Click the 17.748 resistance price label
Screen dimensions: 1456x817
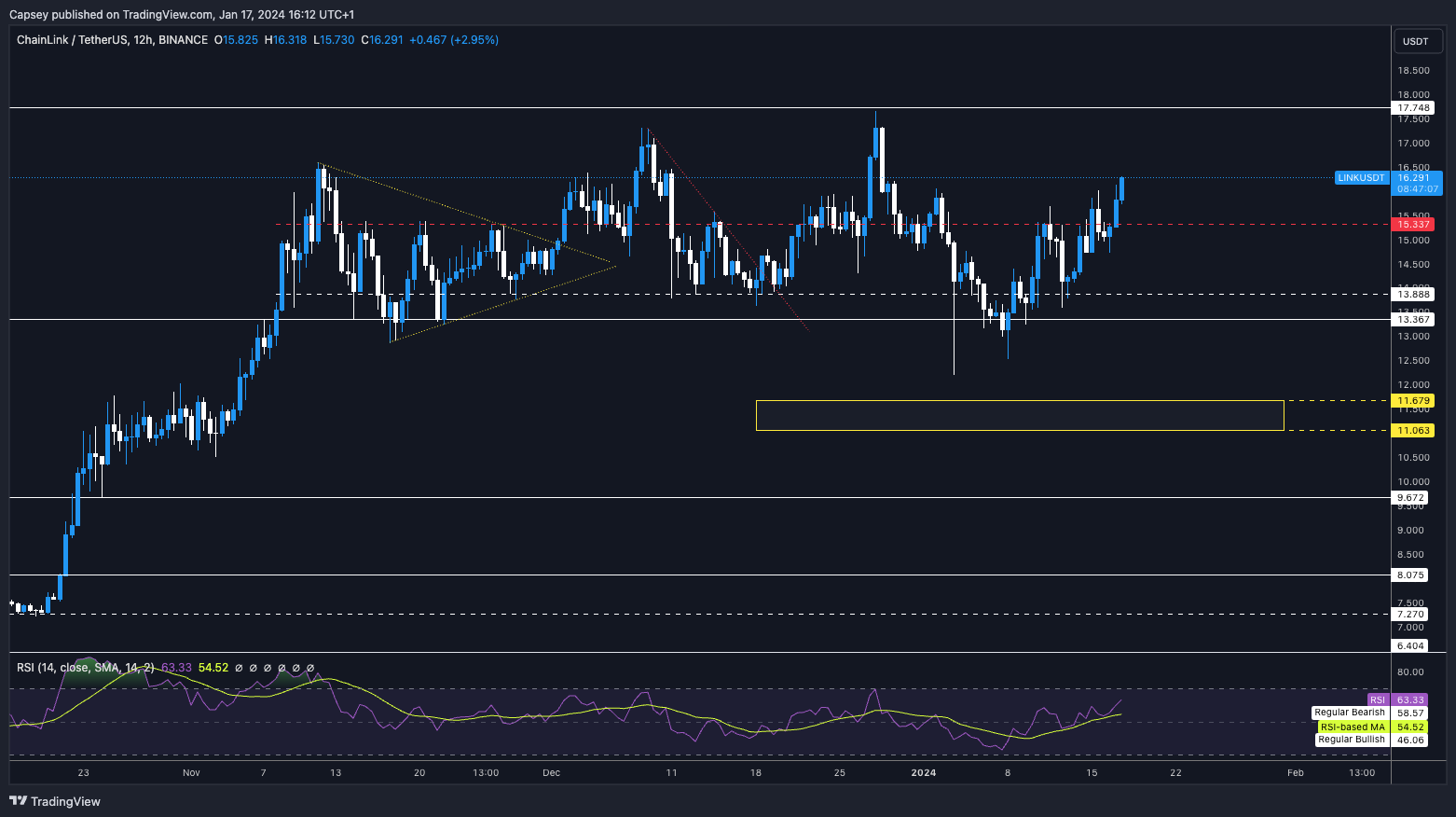(x=1413, y=108)
